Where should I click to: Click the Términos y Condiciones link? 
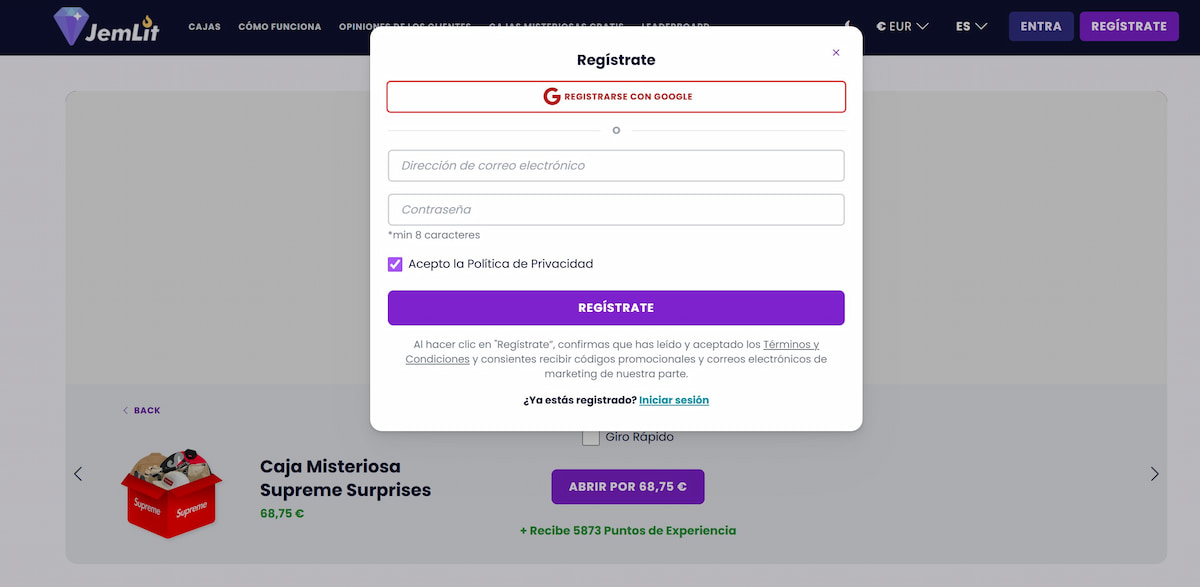click(790, 344)
